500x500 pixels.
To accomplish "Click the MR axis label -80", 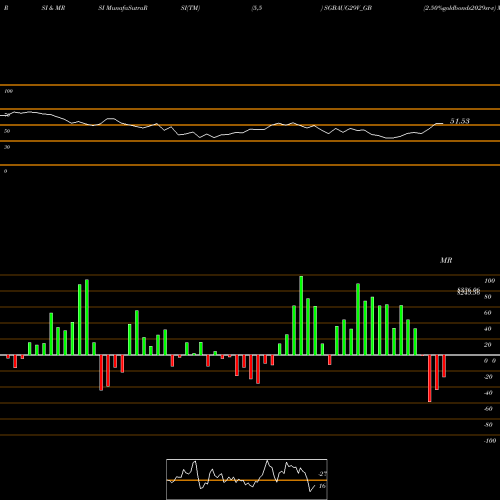I will (488, 425).
